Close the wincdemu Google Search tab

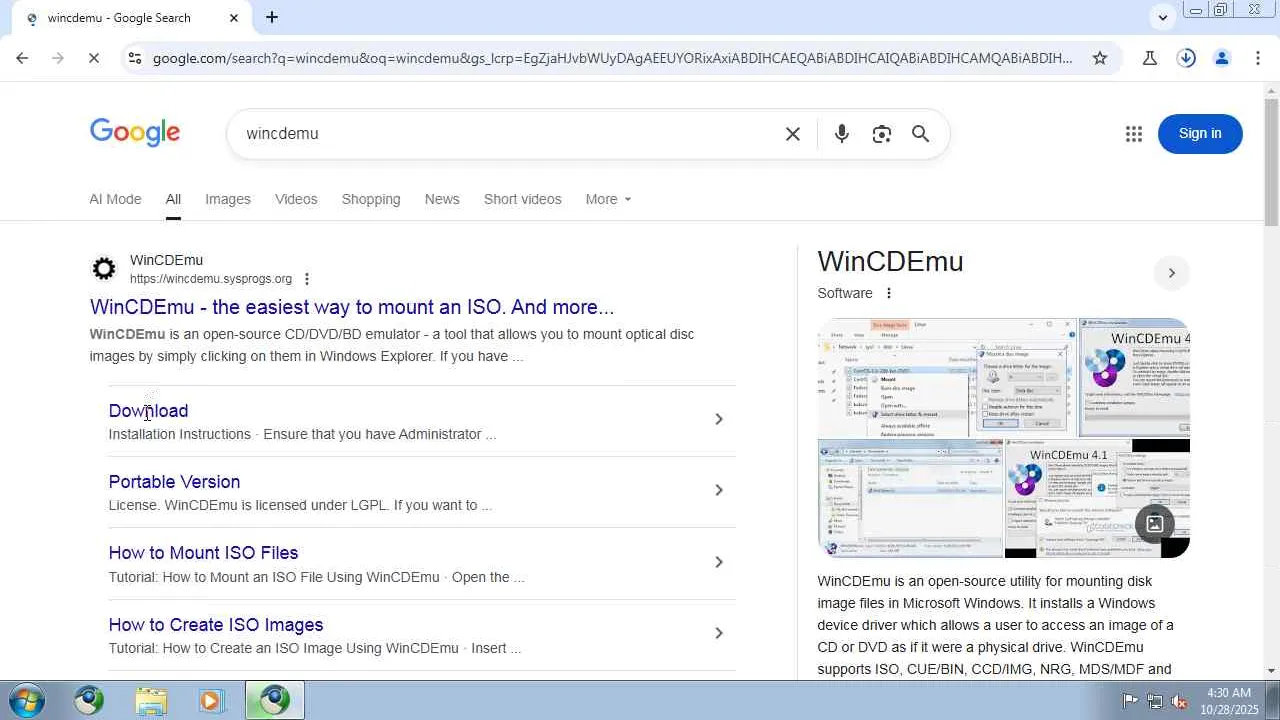click(234, 18)
